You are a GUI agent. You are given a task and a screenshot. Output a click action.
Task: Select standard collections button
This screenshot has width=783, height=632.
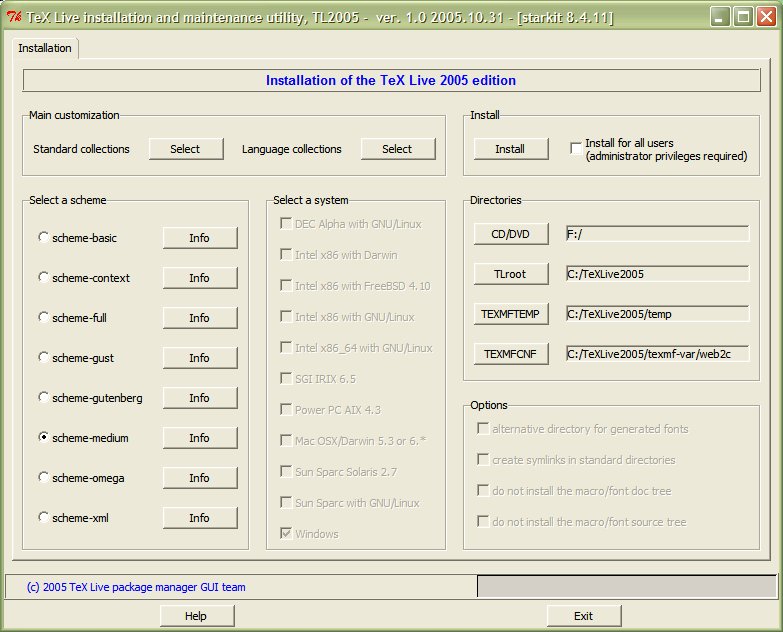tap(186, 149)
